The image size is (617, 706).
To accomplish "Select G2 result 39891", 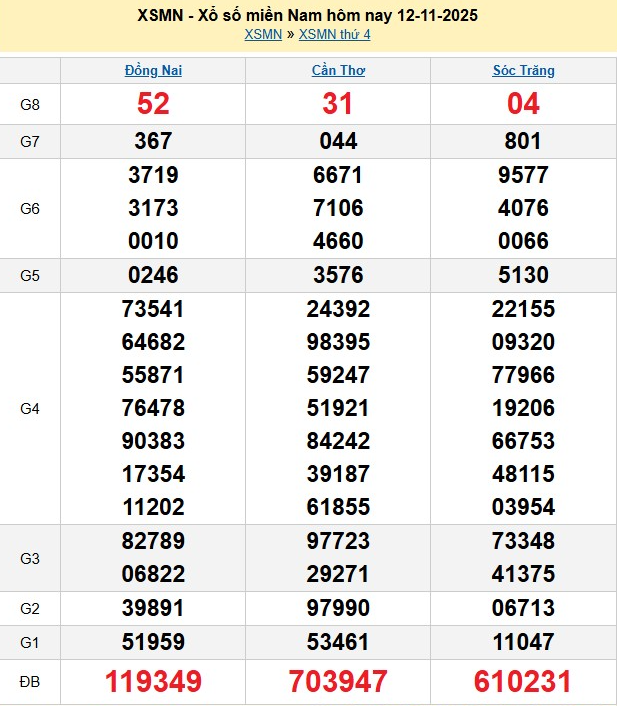I will coord(153,608).
